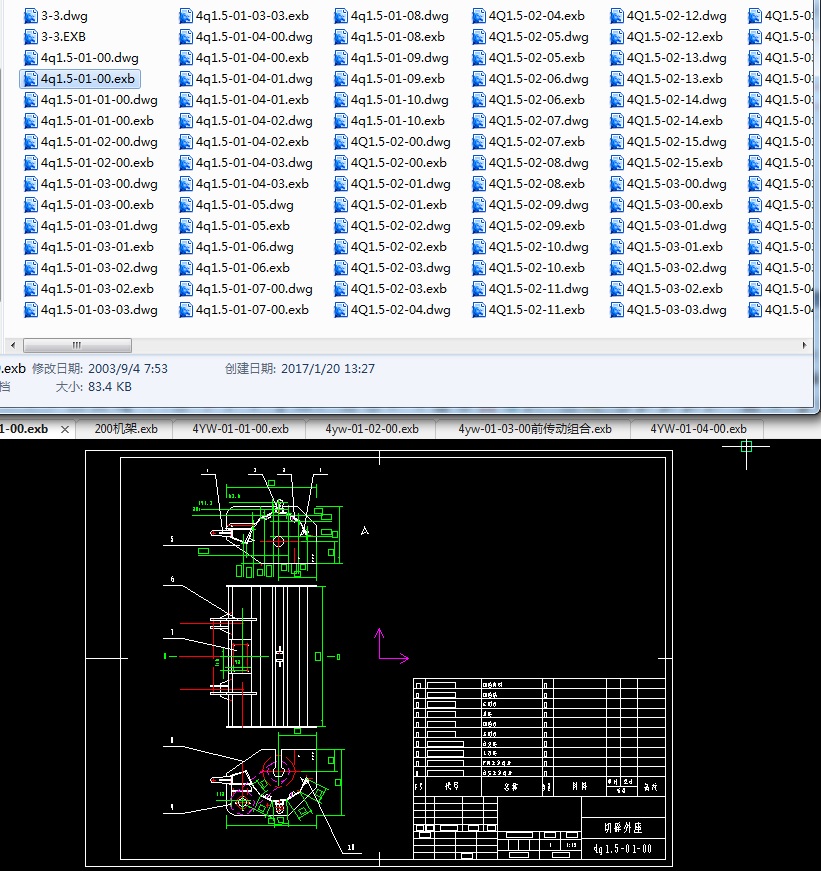The width and height of the screenshot is (821, 871).
Task: Click the 4Q1.5-02-04.exb file icon
Action: [477, 16]
